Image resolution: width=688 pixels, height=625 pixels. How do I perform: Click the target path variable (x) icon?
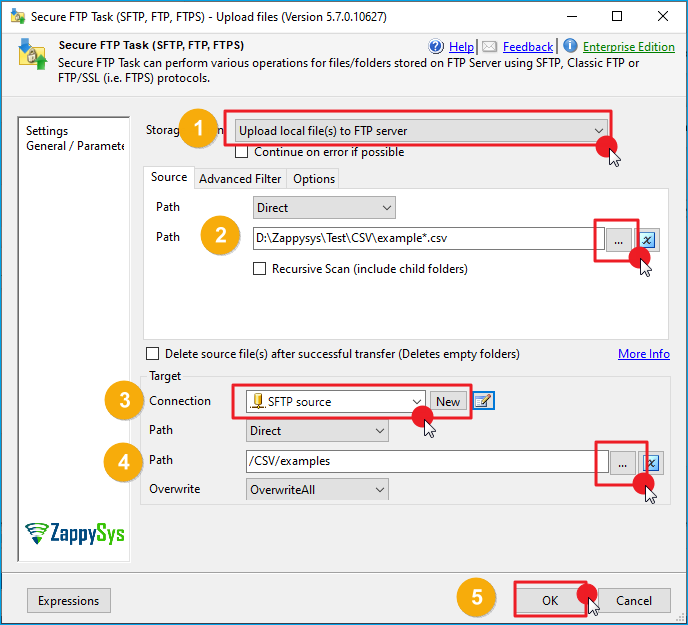coord(651,463)
